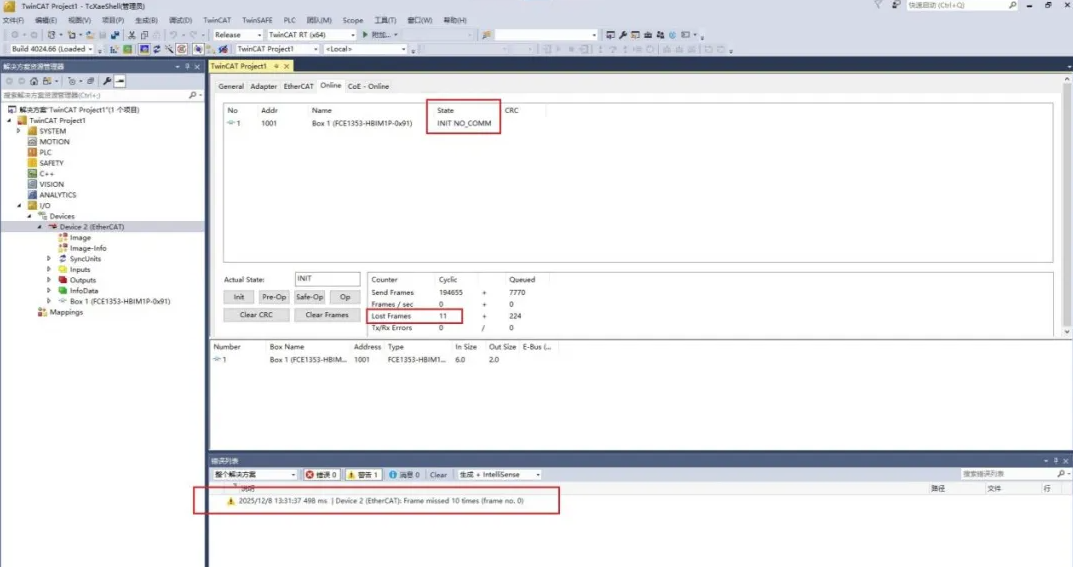Image resolution: width=1073 pixels, height=567 pixels.
Task: Expand the Box 1 node in tree
Action: tap(49, 301)
